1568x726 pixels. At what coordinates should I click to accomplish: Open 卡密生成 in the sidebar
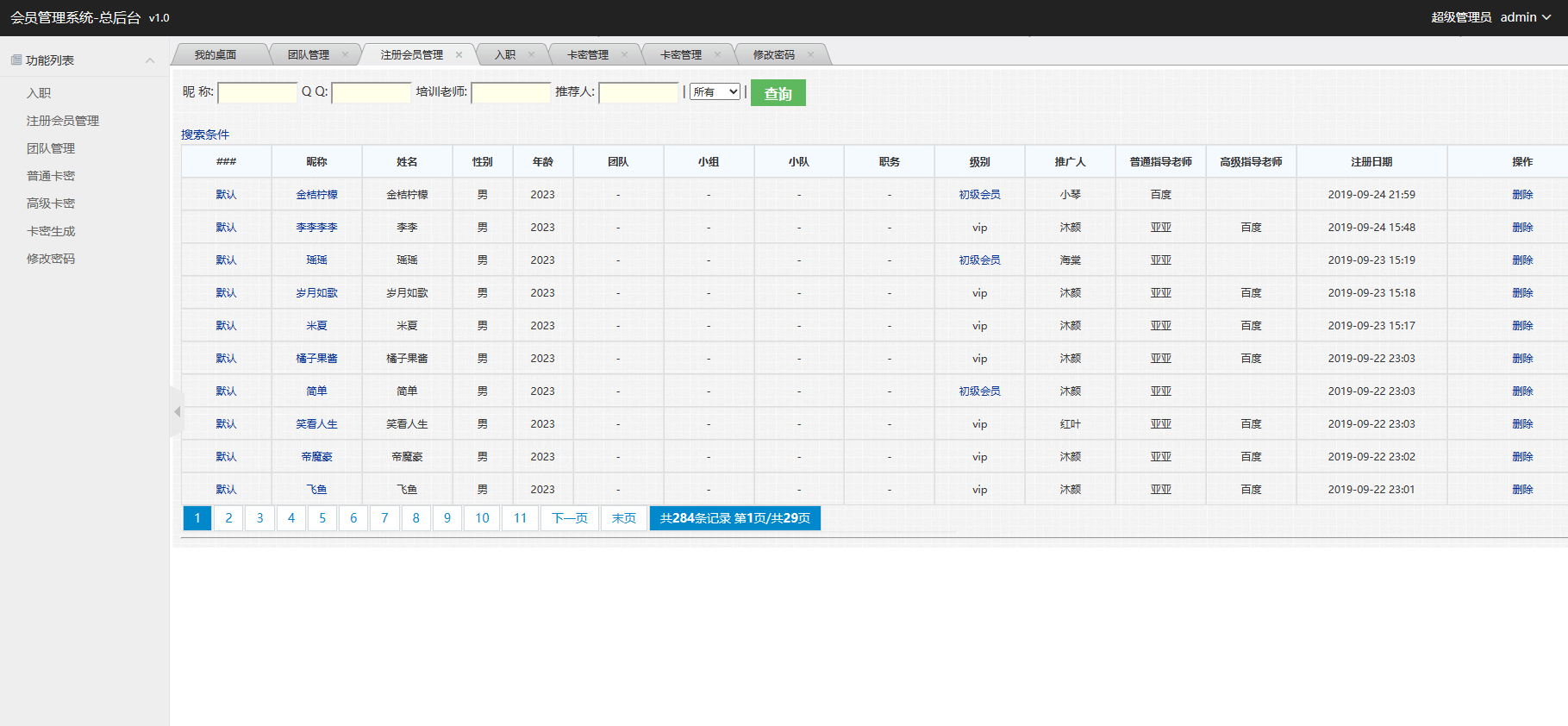tap(51, 231)
